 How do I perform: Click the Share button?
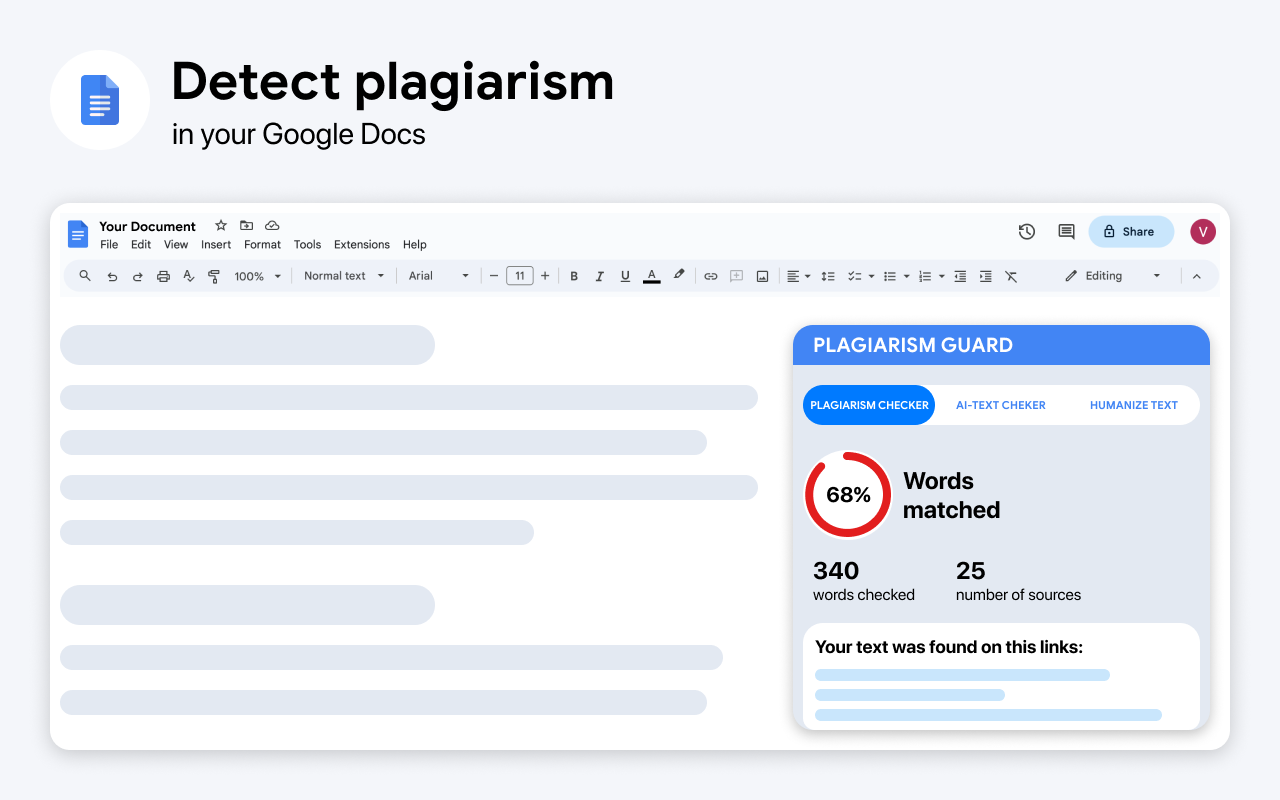click(1131, 232)
